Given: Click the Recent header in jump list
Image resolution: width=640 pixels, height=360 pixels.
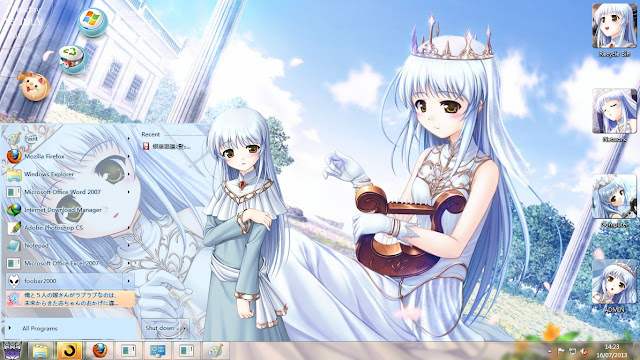Looking at the screenshot, I should coord(151,134).
